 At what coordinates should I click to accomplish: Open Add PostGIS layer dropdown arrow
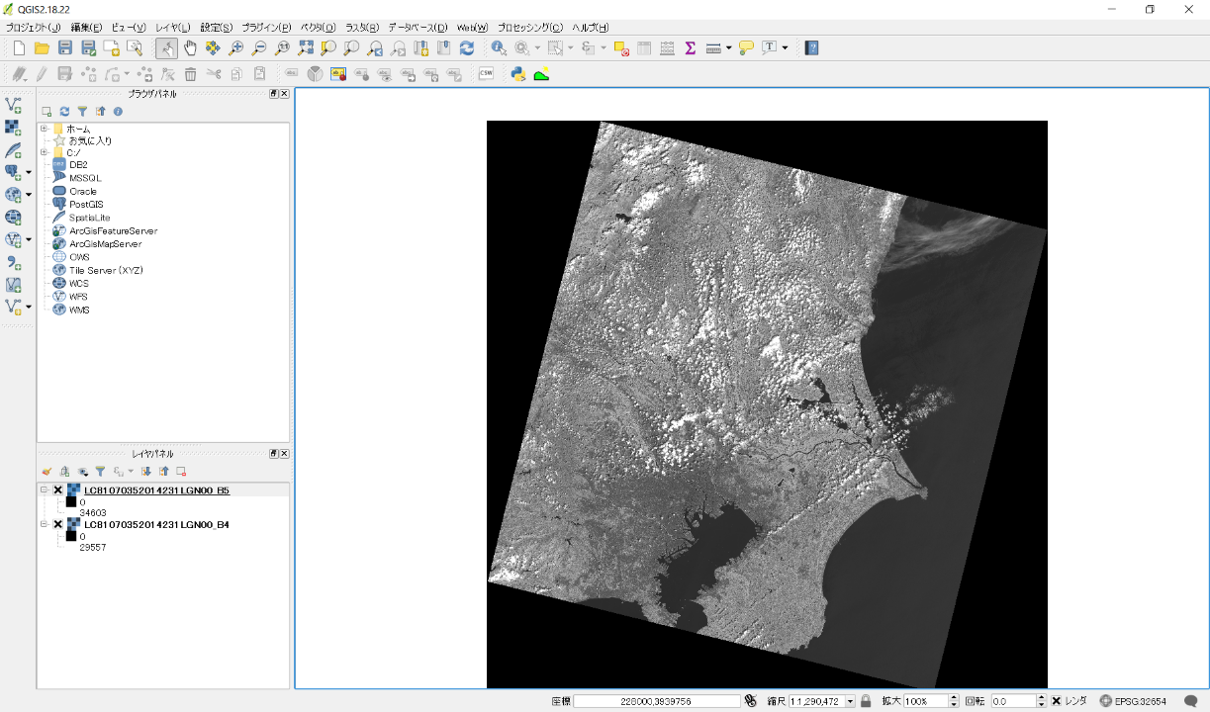[29, 172]
